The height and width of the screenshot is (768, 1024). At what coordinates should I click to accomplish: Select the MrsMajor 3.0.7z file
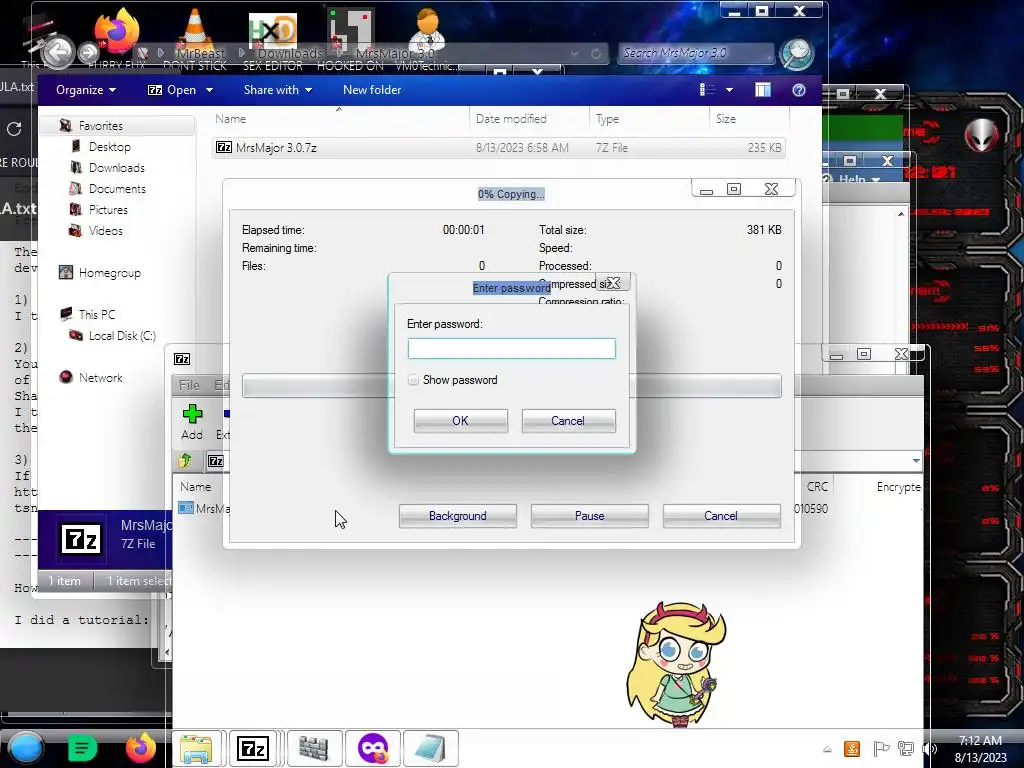[x=498, y=148]
